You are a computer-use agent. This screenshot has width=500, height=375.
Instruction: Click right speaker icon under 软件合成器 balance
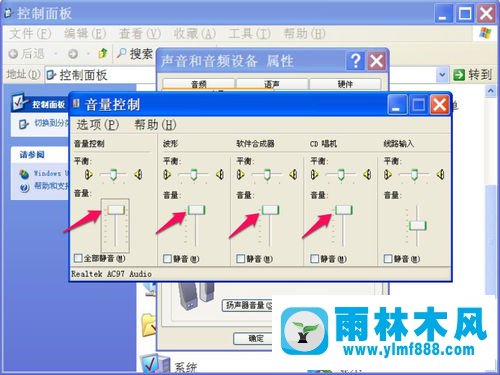pos(293,174)
